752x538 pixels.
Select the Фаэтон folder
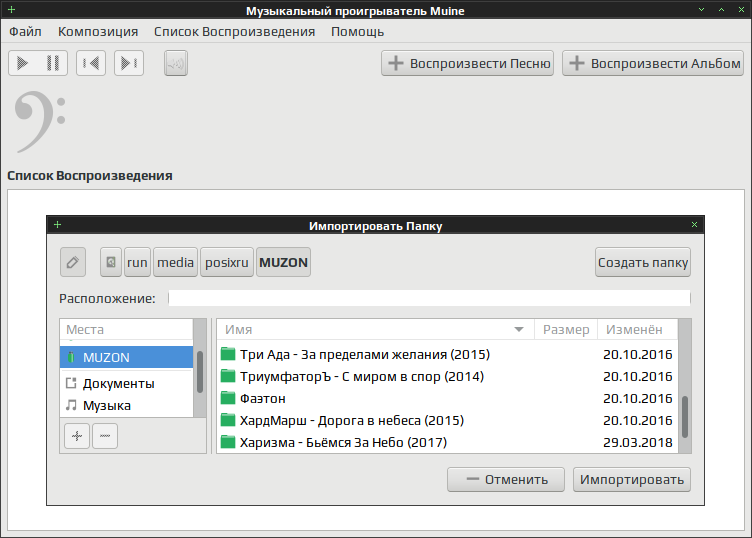[x=447, y=398]
